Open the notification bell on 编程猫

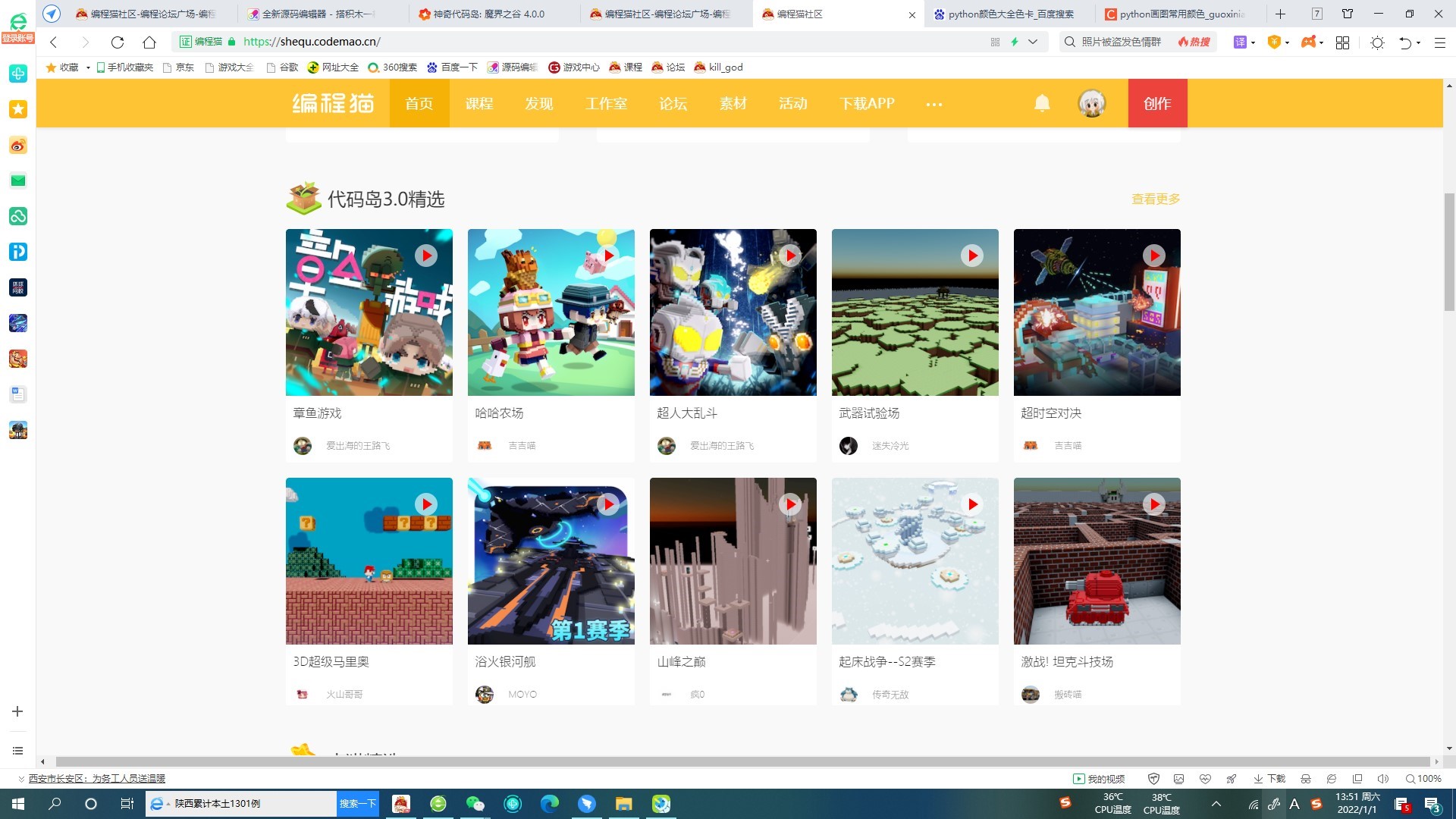click(1043, 103)
